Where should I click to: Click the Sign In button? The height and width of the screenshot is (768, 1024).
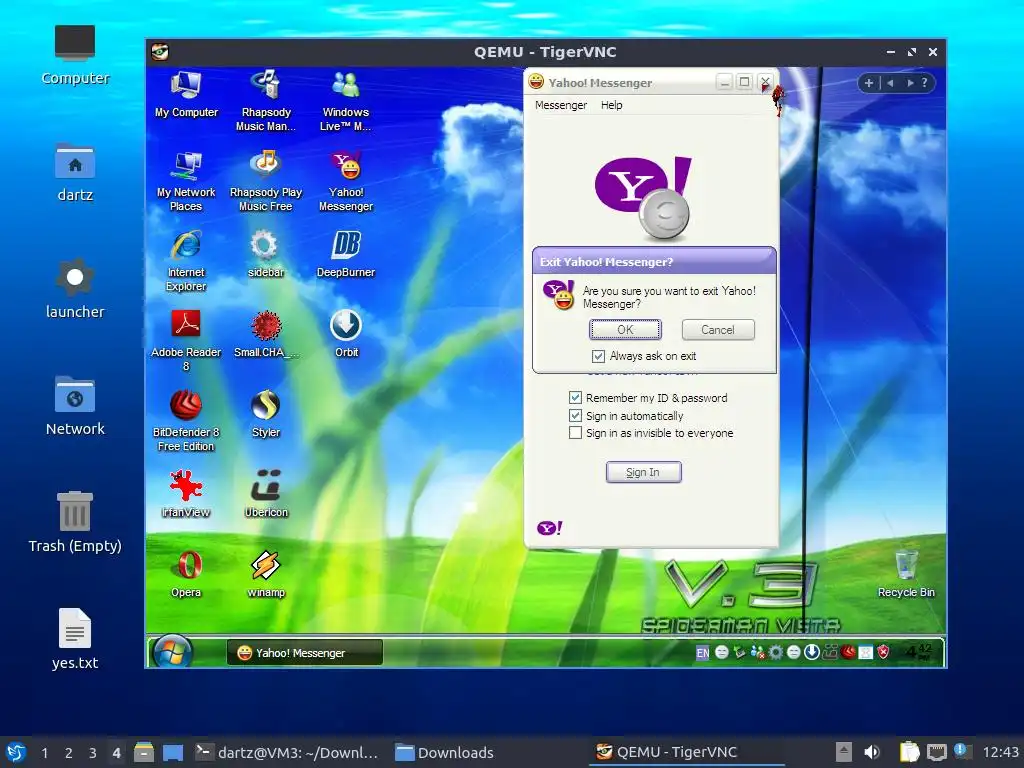(x=643, y=472)
